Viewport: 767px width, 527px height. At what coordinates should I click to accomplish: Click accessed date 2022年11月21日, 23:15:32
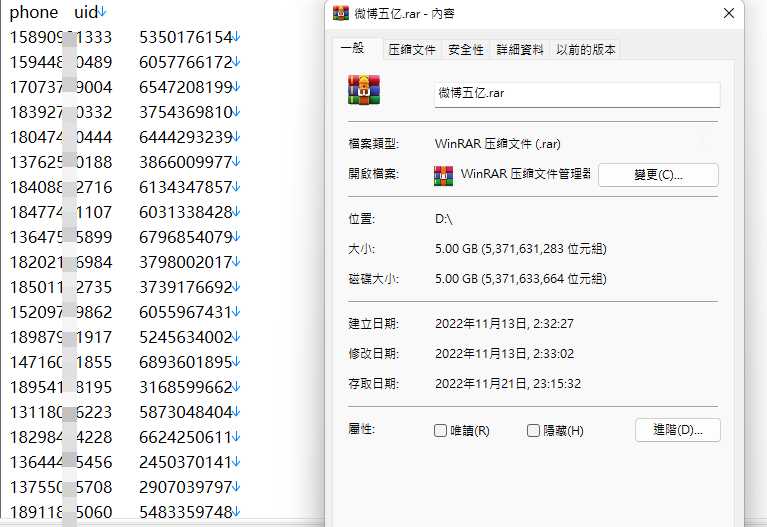[508, 384]
